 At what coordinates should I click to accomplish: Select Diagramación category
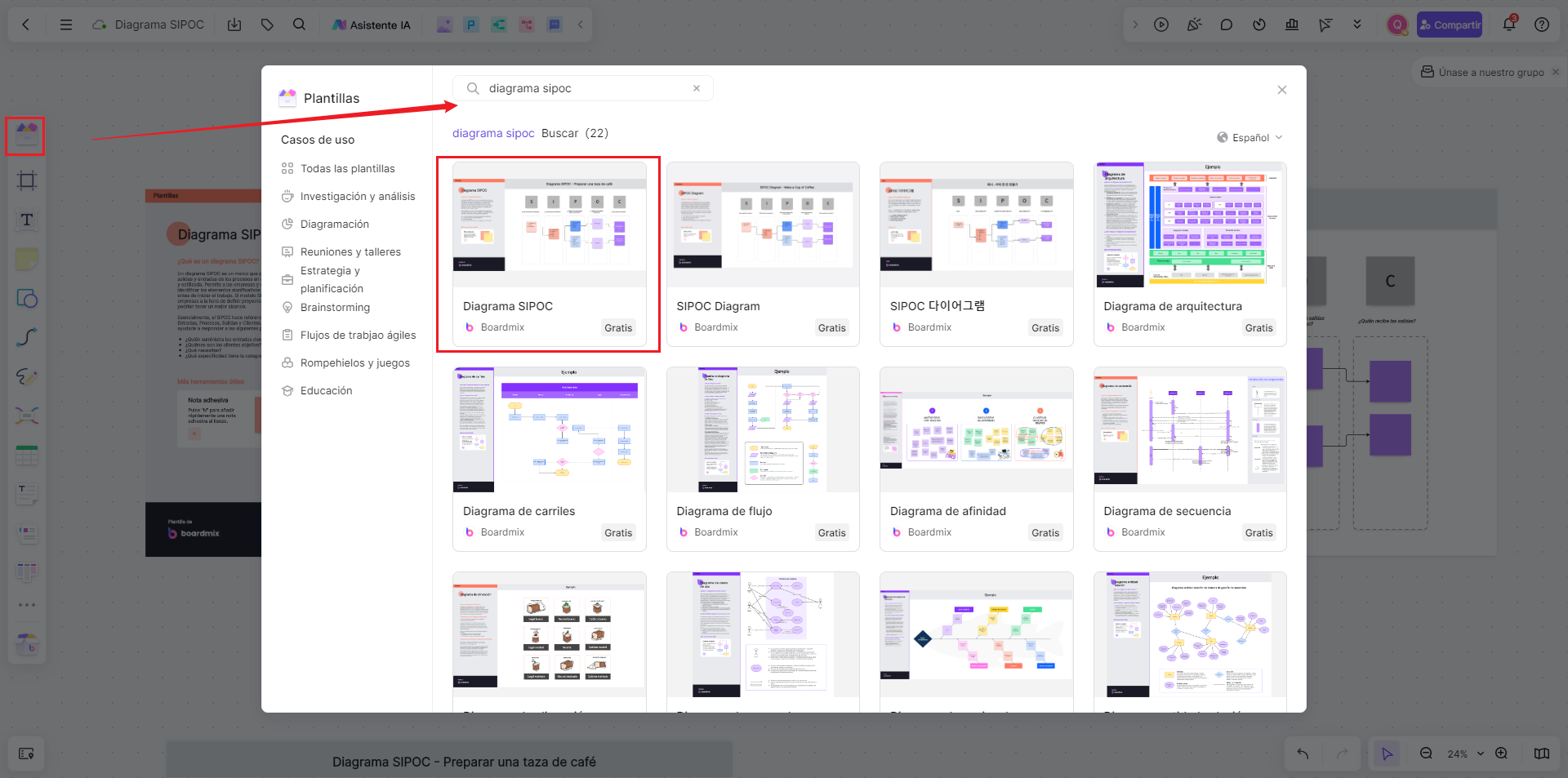click(x=325, y=224)
